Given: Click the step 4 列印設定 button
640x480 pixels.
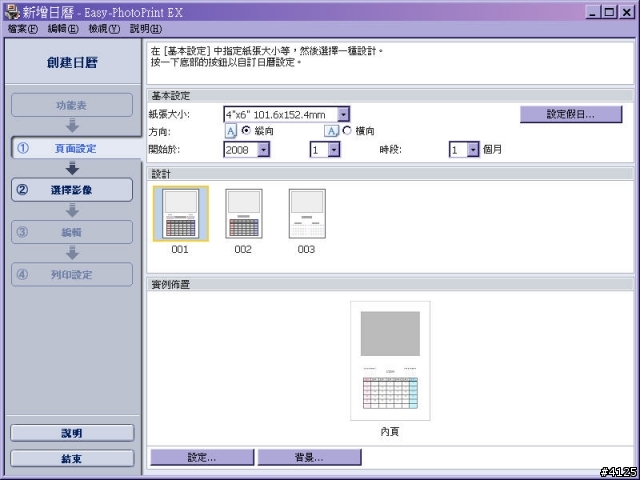Looking at the screenshot, I should (72, 274).
